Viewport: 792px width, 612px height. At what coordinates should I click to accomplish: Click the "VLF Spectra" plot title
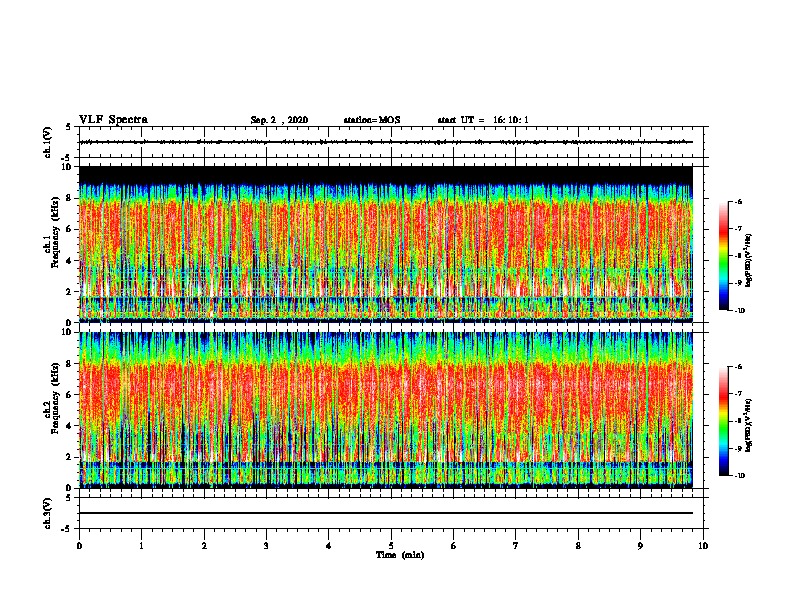tap(113, 120)
